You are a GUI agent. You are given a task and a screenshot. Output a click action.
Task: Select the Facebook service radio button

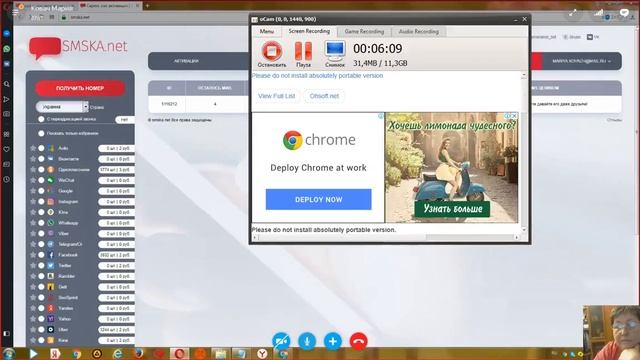pos(41,255)
